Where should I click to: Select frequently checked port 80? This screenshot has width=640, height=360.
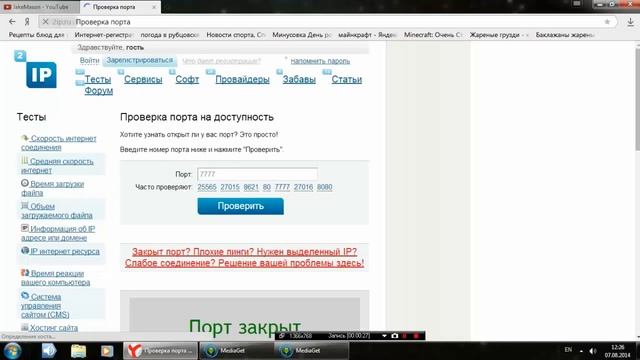(267, 187)
